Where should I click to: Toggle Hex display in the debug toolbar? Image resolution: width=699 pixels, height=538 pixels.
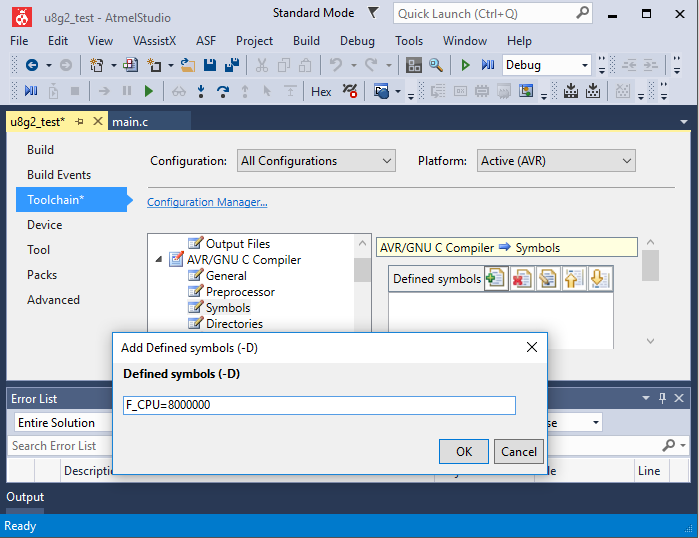click(321, 91)
